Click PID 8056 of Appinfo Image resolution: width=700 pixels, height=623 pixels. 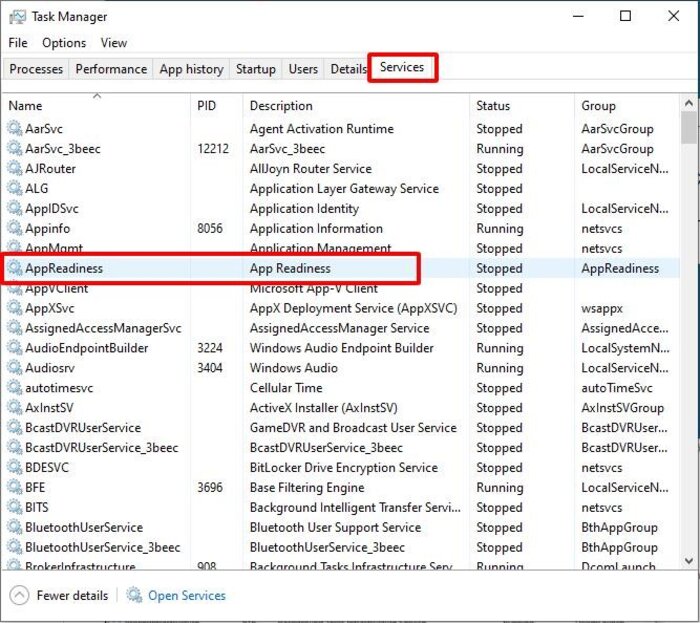point(210,228)
